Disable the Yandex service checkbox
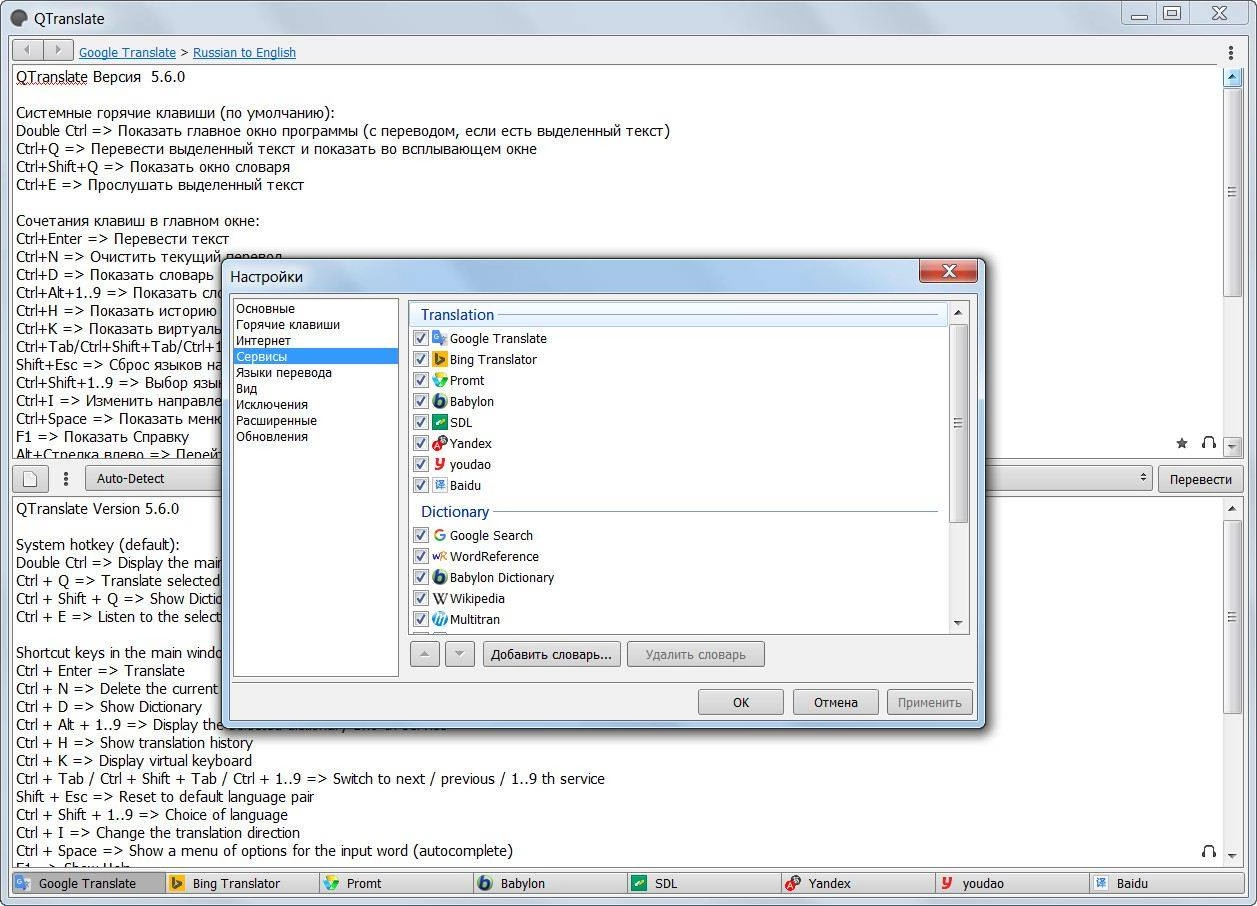Image resolution: width=1257 pixels, height=906 pixels. (x=421, y=443)
